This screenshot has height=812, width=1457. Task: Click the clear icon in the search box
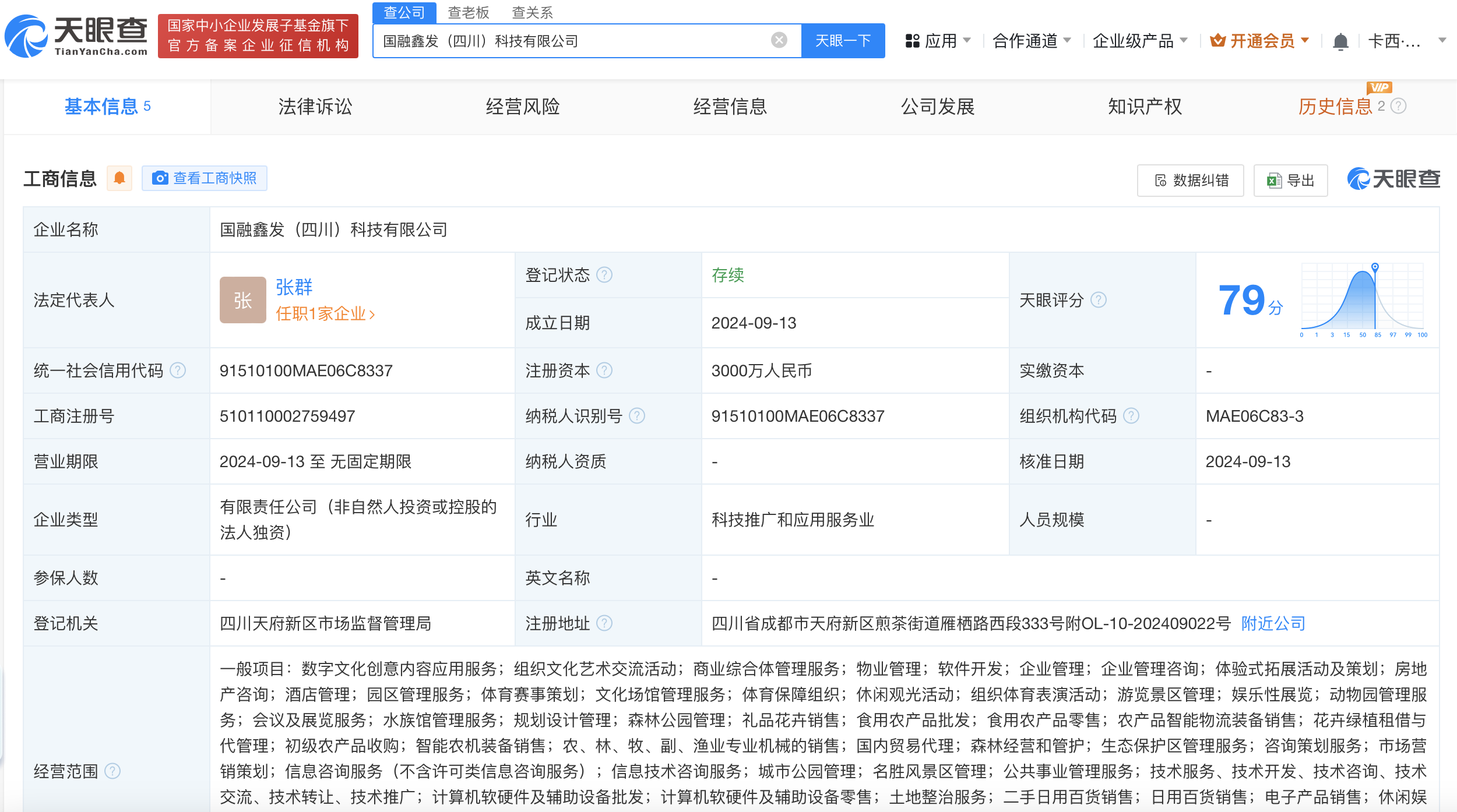(778, 40)
